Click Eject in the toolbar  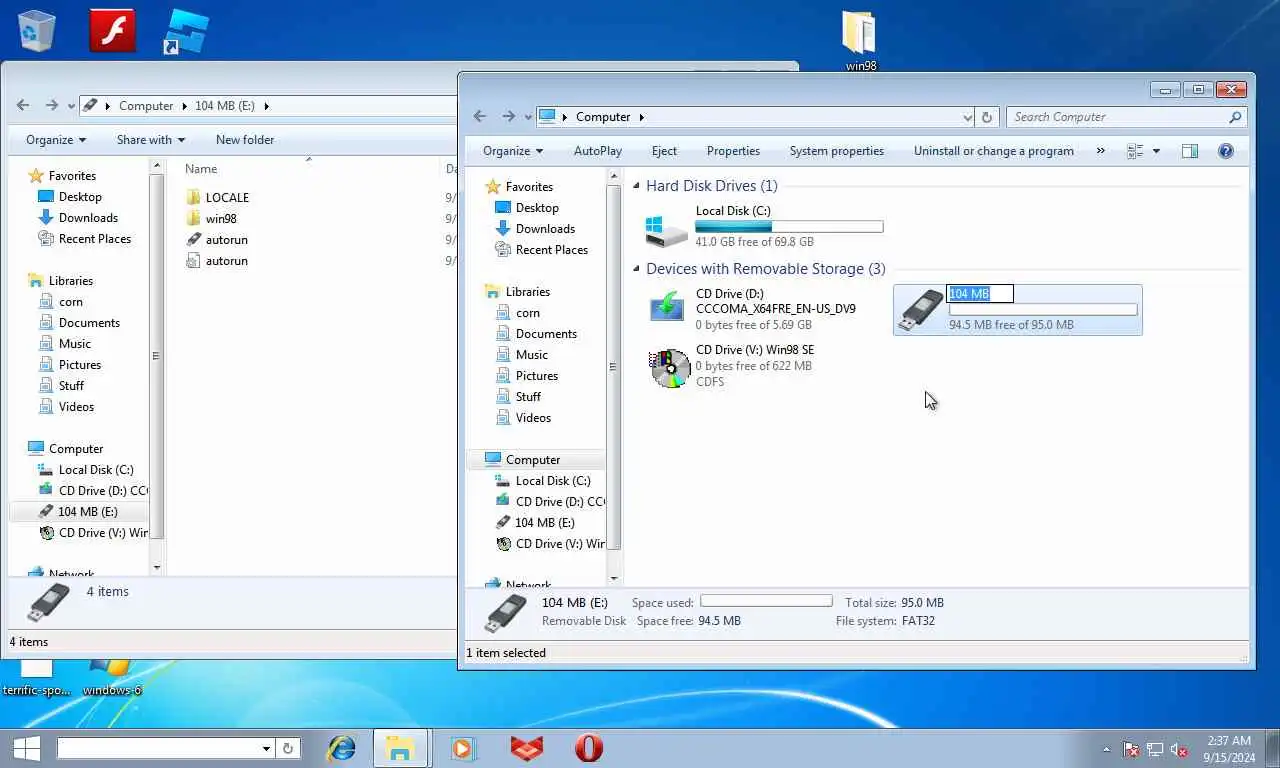coord(664,151)
